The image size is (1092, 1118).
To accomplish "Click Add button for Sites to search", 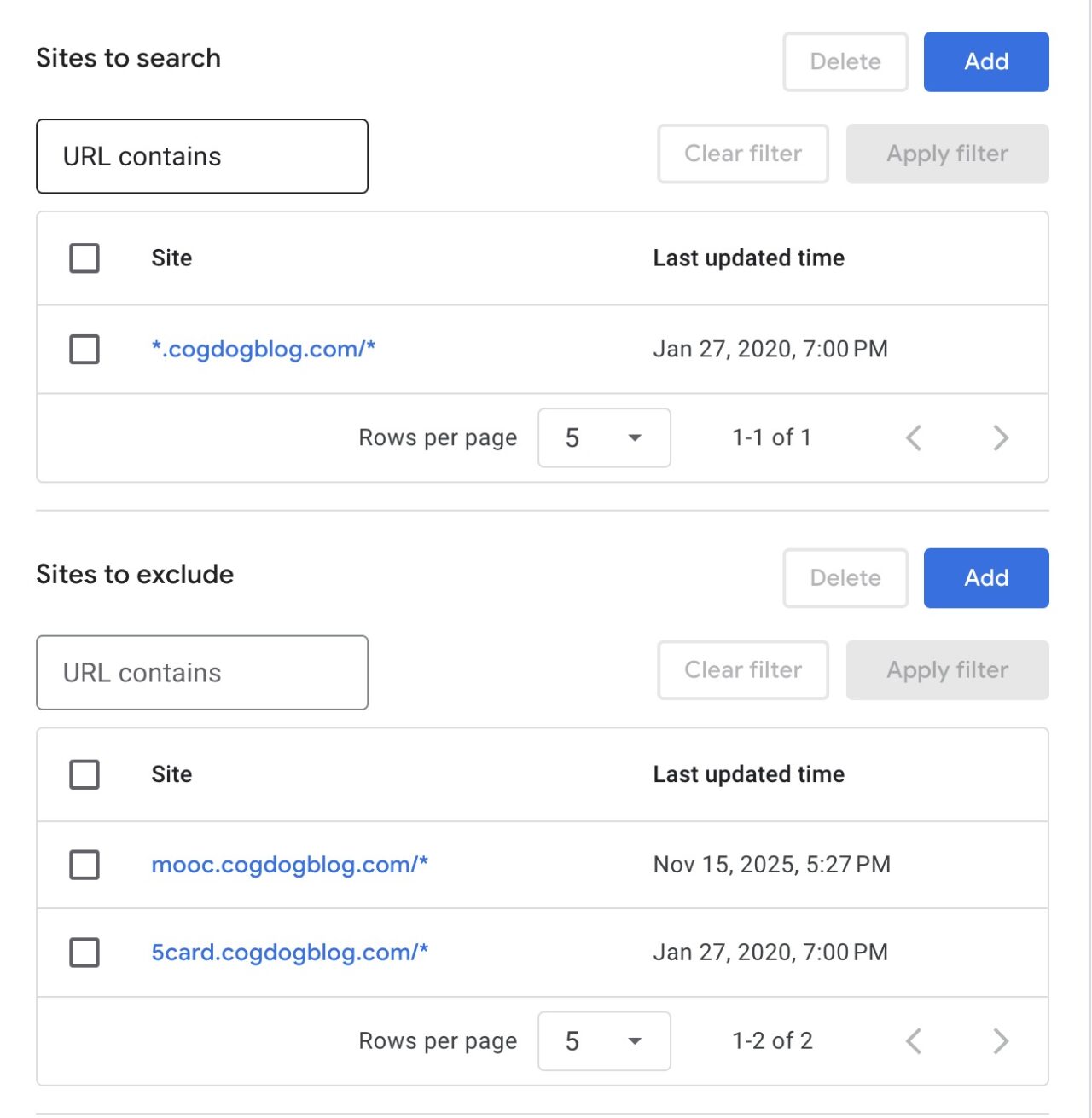I will click(x=986, y=61).
